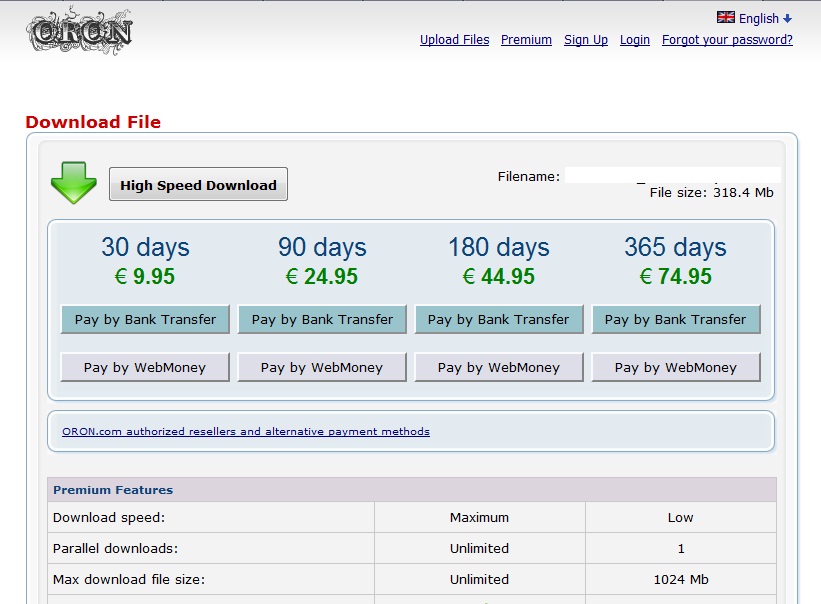The height and width of the screenshot is (604, 821).
Task: Pay by WebMoney for 365 days
Action: tap(675, 367)
